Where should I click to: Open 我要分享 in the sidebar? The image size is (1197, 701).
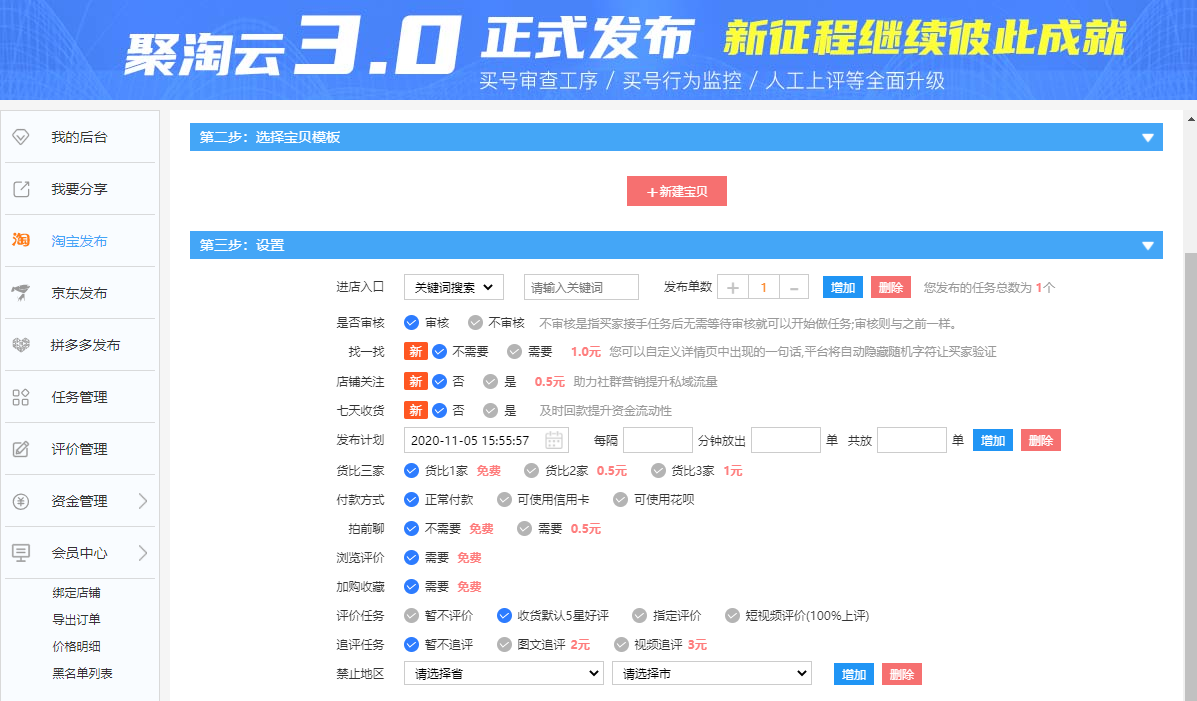pos(79,189)
